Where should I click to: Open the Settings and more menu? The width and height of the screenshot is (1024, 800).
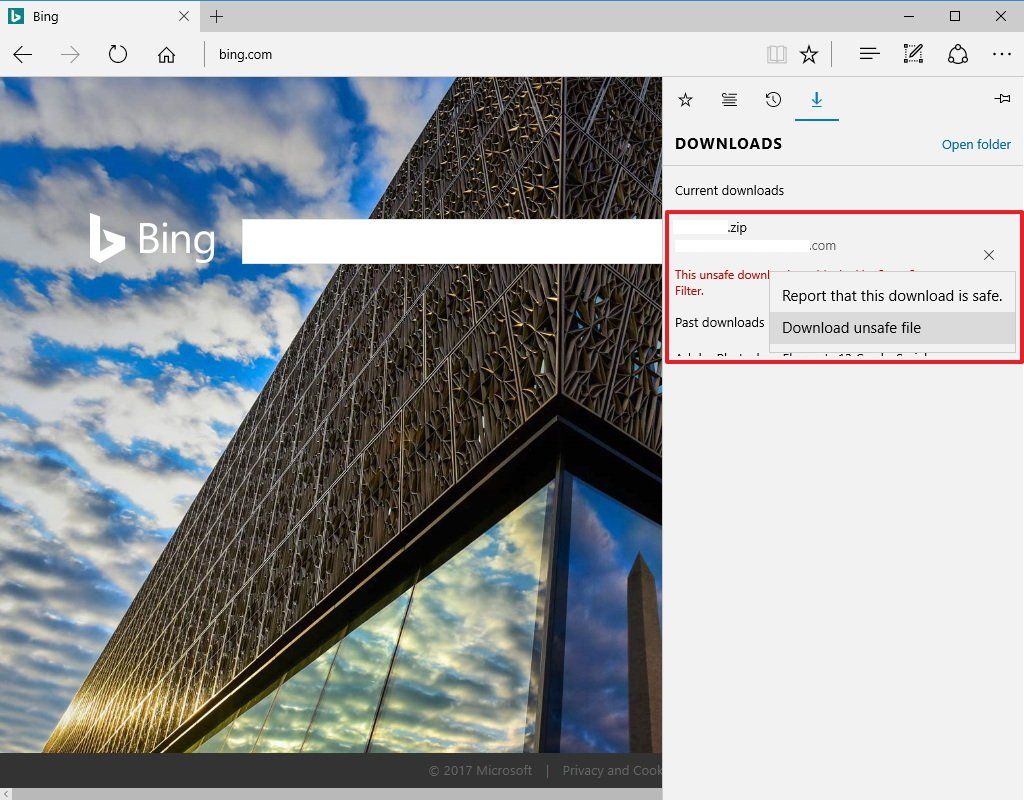(x=1001, y=54)
